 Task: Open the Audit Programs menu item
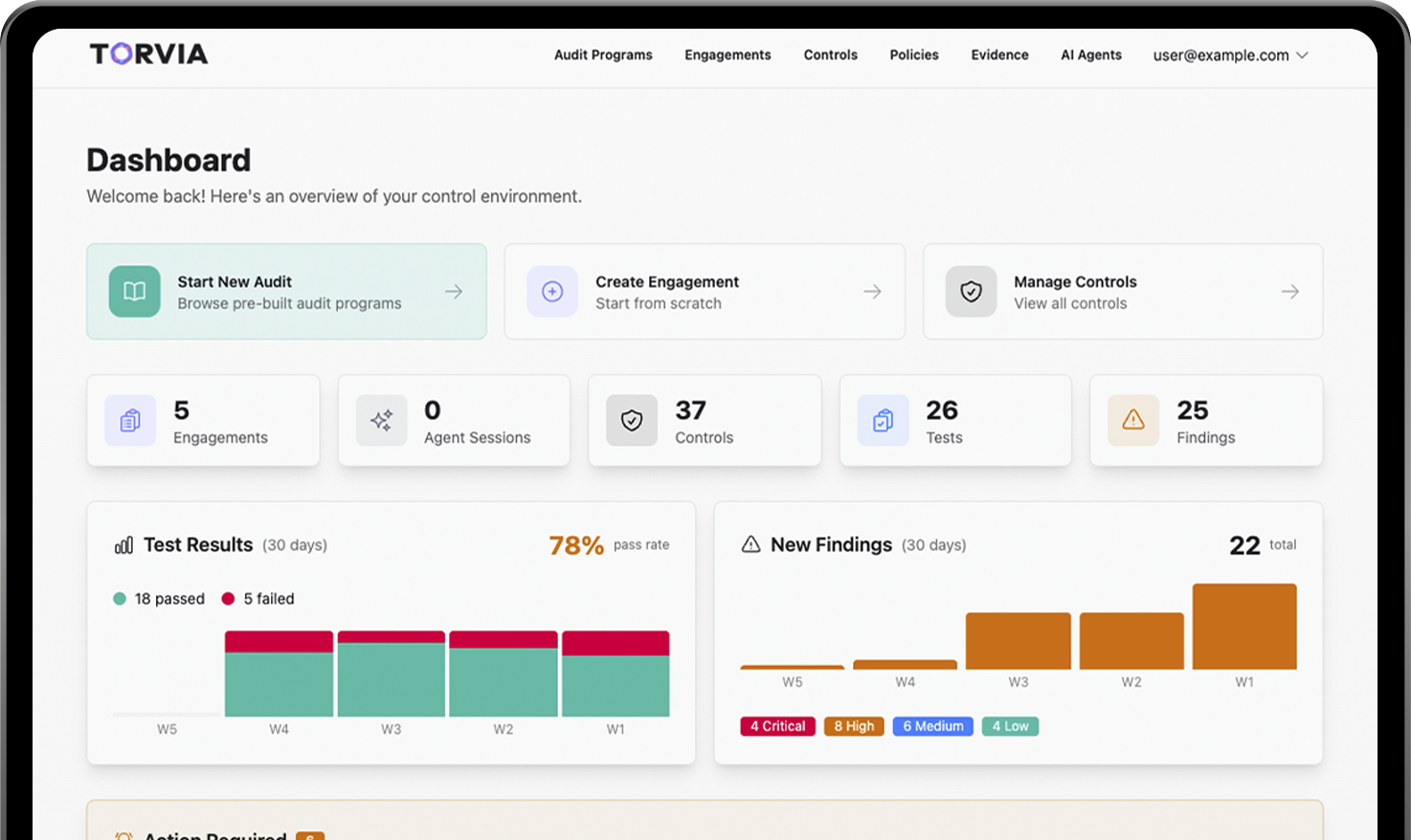[603, 55]
